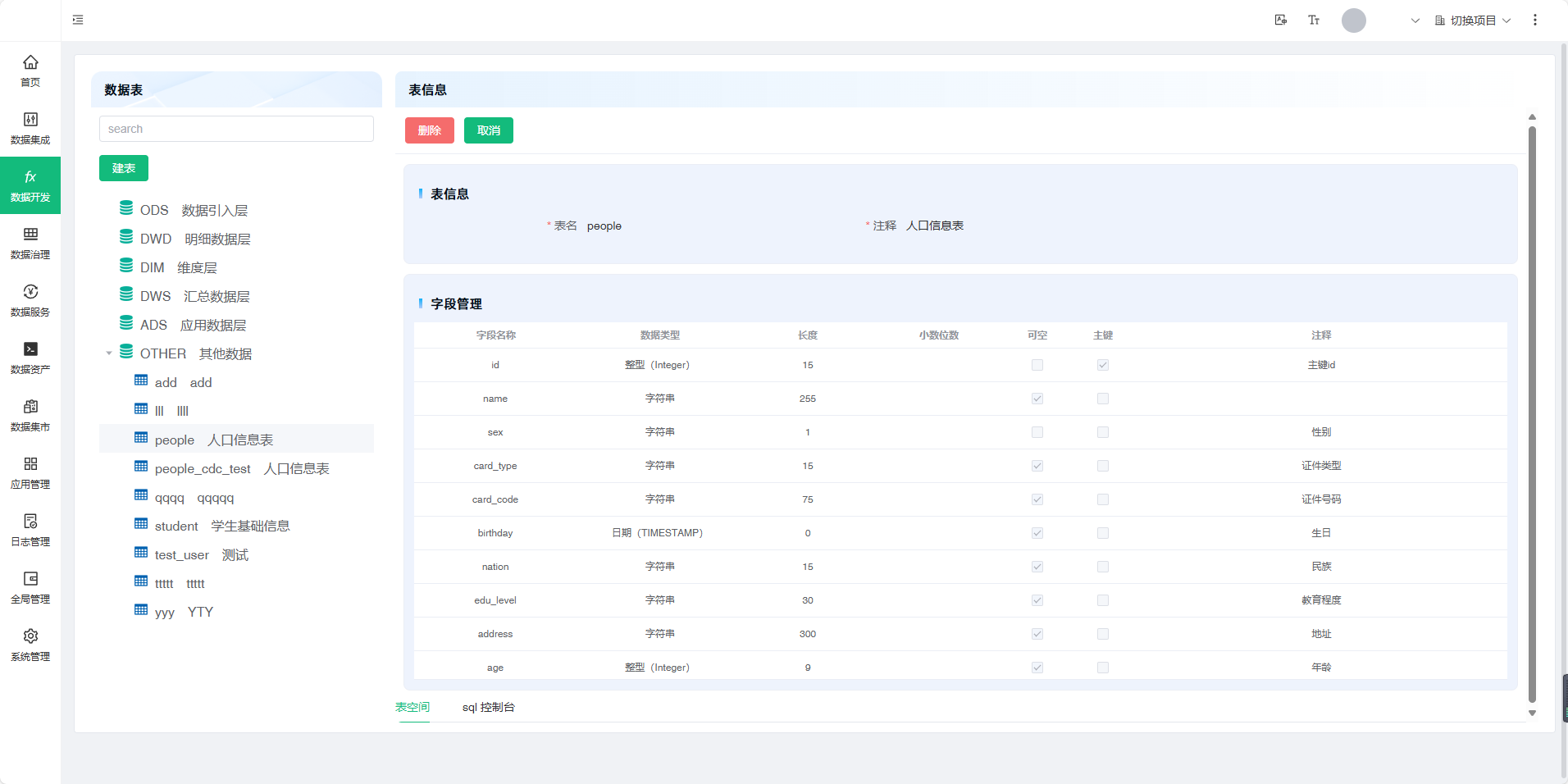Open the user account dropdown arrow

(x=1415, y=21)
